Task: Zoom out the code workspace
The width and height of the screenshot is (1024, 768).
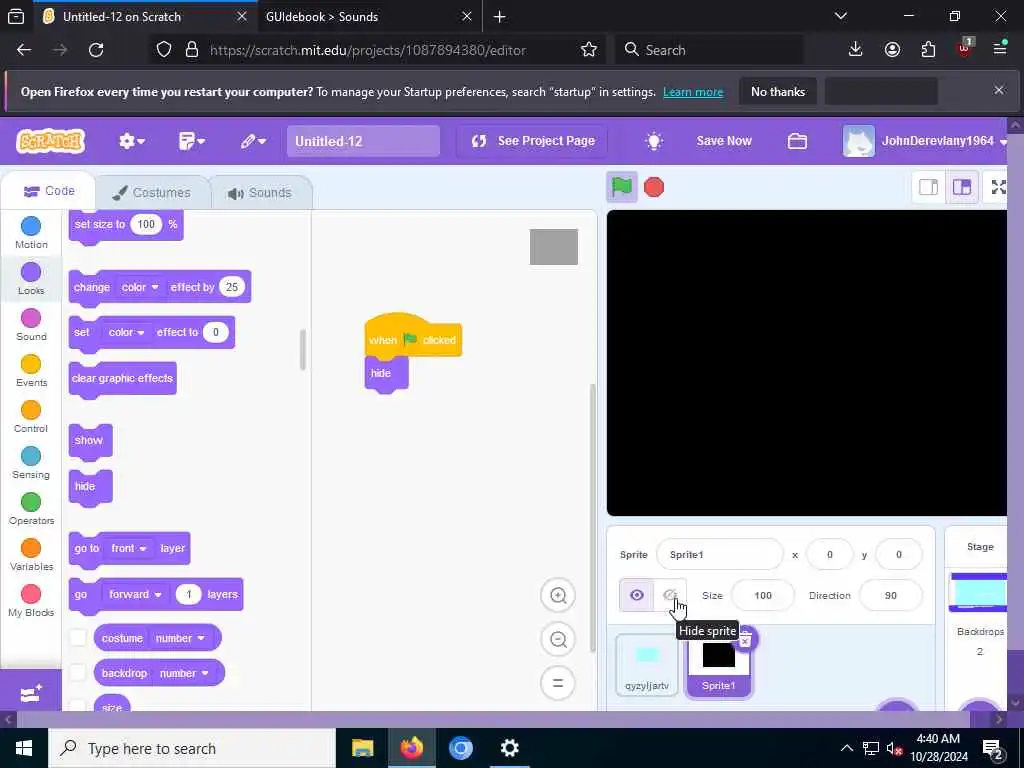Action: 558,639
